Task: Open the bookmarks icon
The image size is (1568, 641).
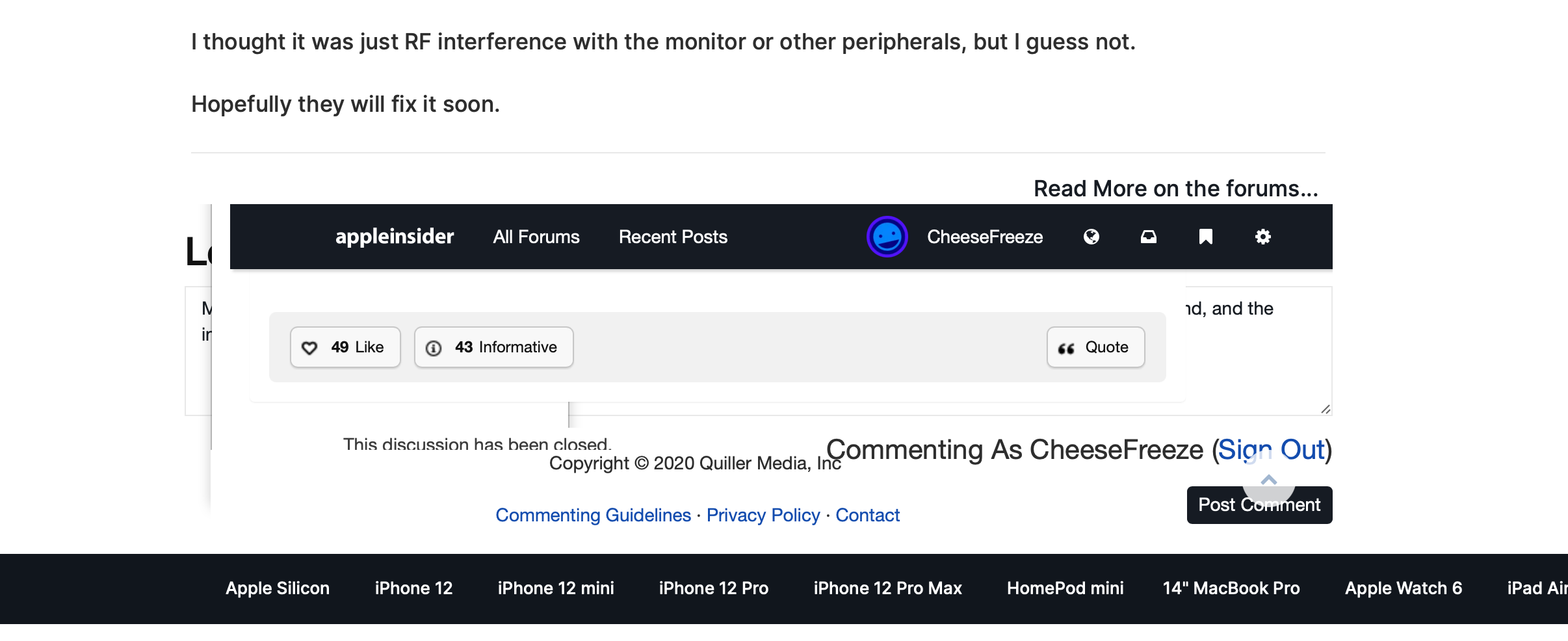Action: point(1206,237)
